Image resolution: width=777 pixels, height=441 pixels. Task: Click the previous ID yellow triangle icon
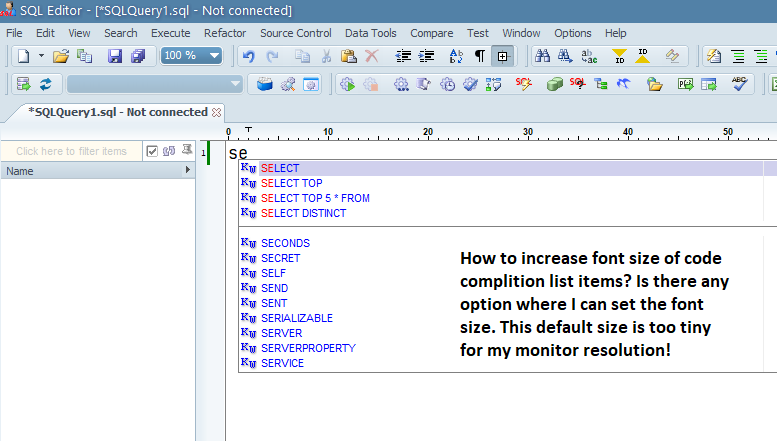tap(619, 56)
